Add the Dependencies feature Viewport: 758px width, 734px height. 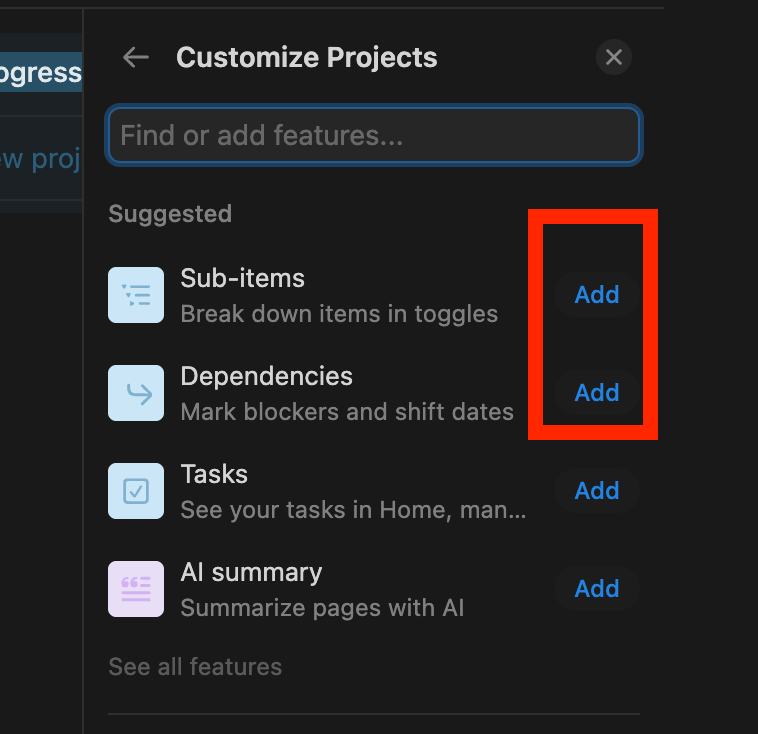click(596, 393)
